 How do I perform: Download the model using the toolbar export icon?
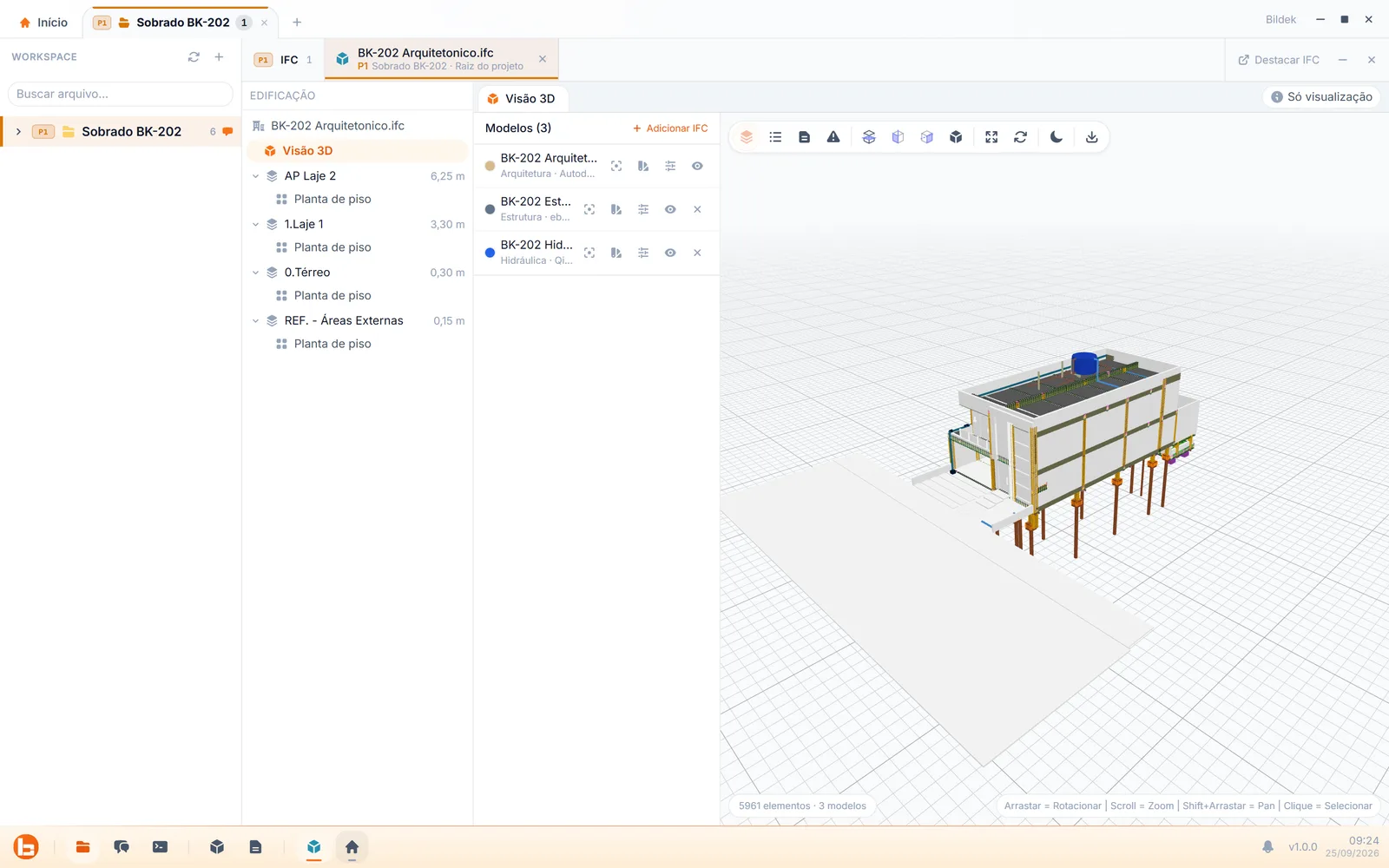[1092, 137]
